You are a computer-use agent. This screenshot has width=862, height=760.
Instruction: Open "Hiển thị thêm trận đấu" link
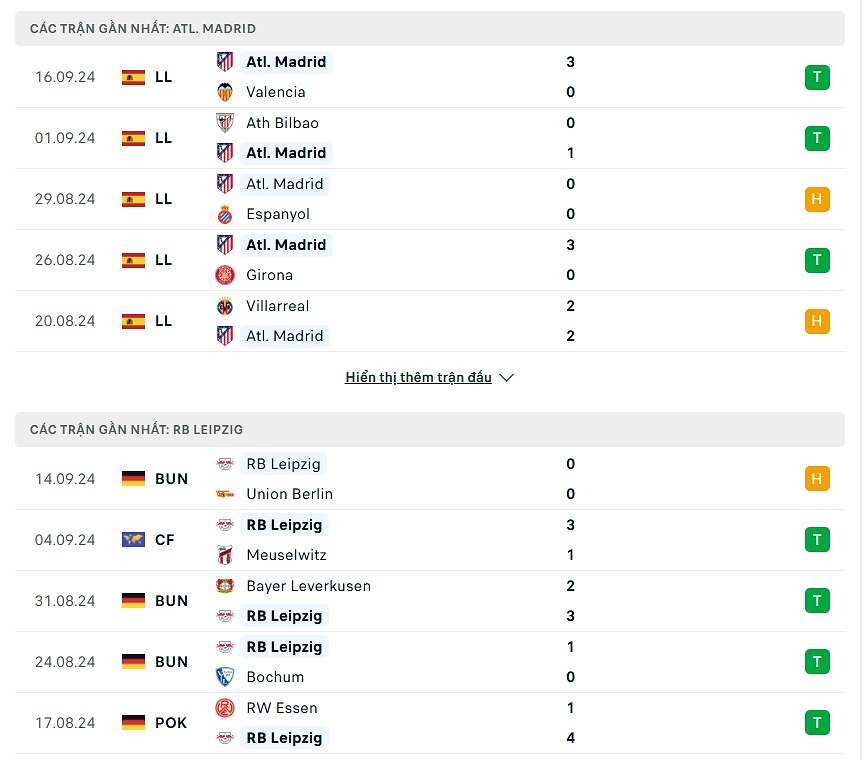tap(418, 378)
